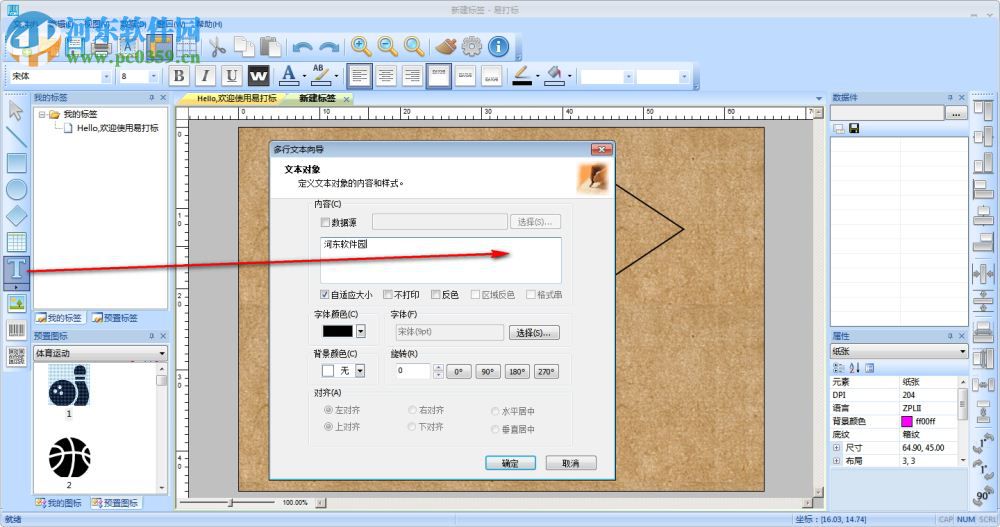Enable the 不打印 checkbox
The width and height of the screenshot is (1000, 527).
387,294
